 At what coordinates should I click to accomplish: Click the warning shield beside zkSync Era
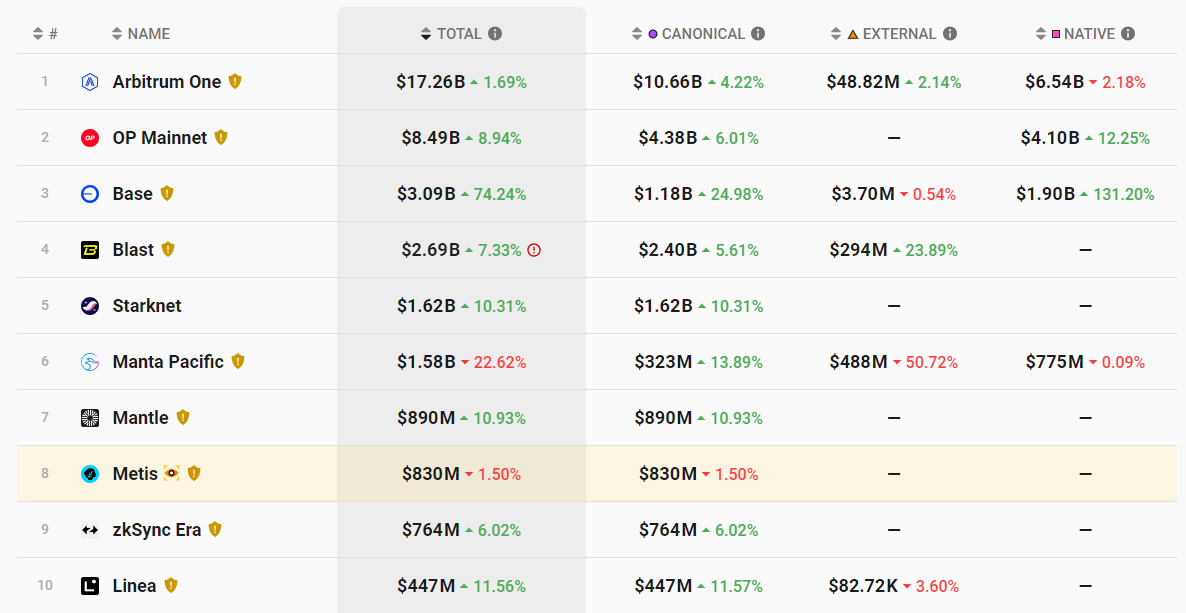coord(215,529)
